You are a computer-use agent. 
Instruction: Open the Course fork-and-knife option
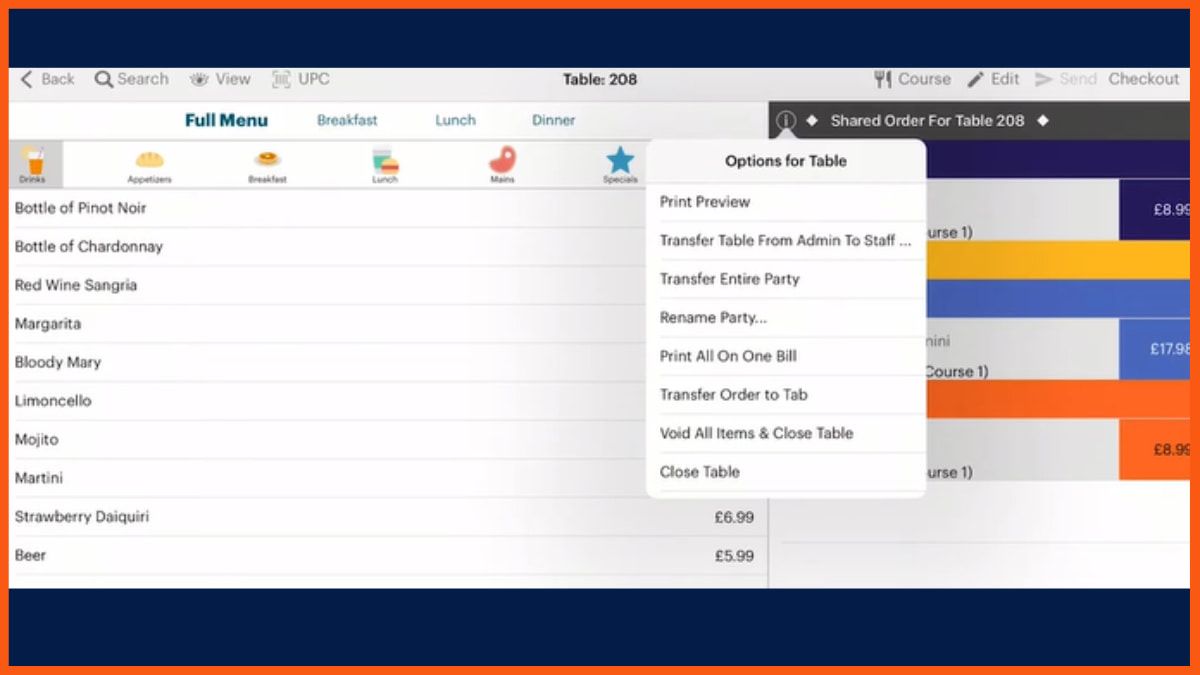pos(912,79)
